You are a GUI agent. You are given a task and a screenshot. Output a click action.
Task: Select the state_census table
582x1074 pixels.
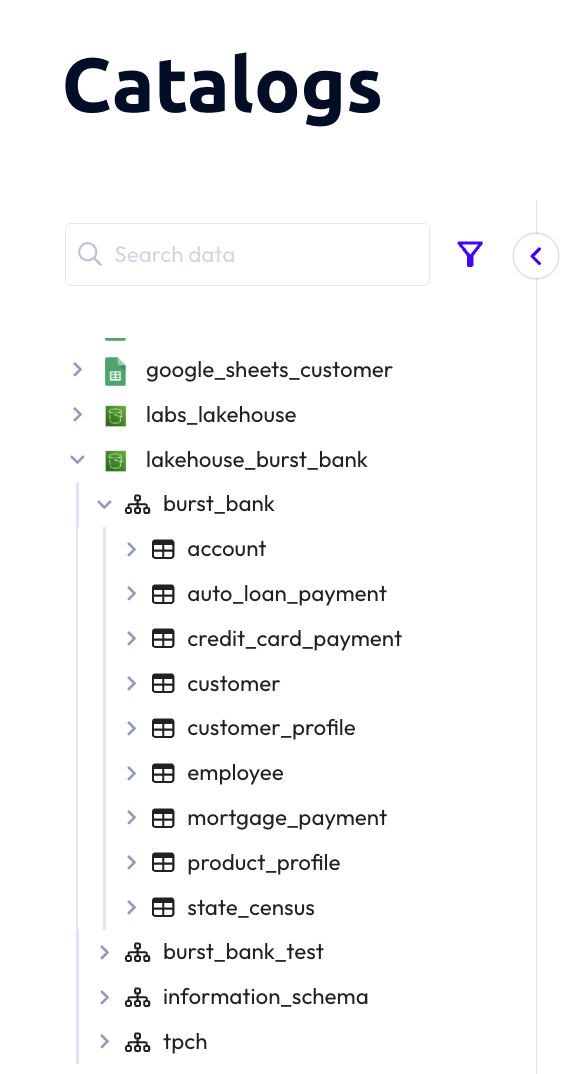250,907
